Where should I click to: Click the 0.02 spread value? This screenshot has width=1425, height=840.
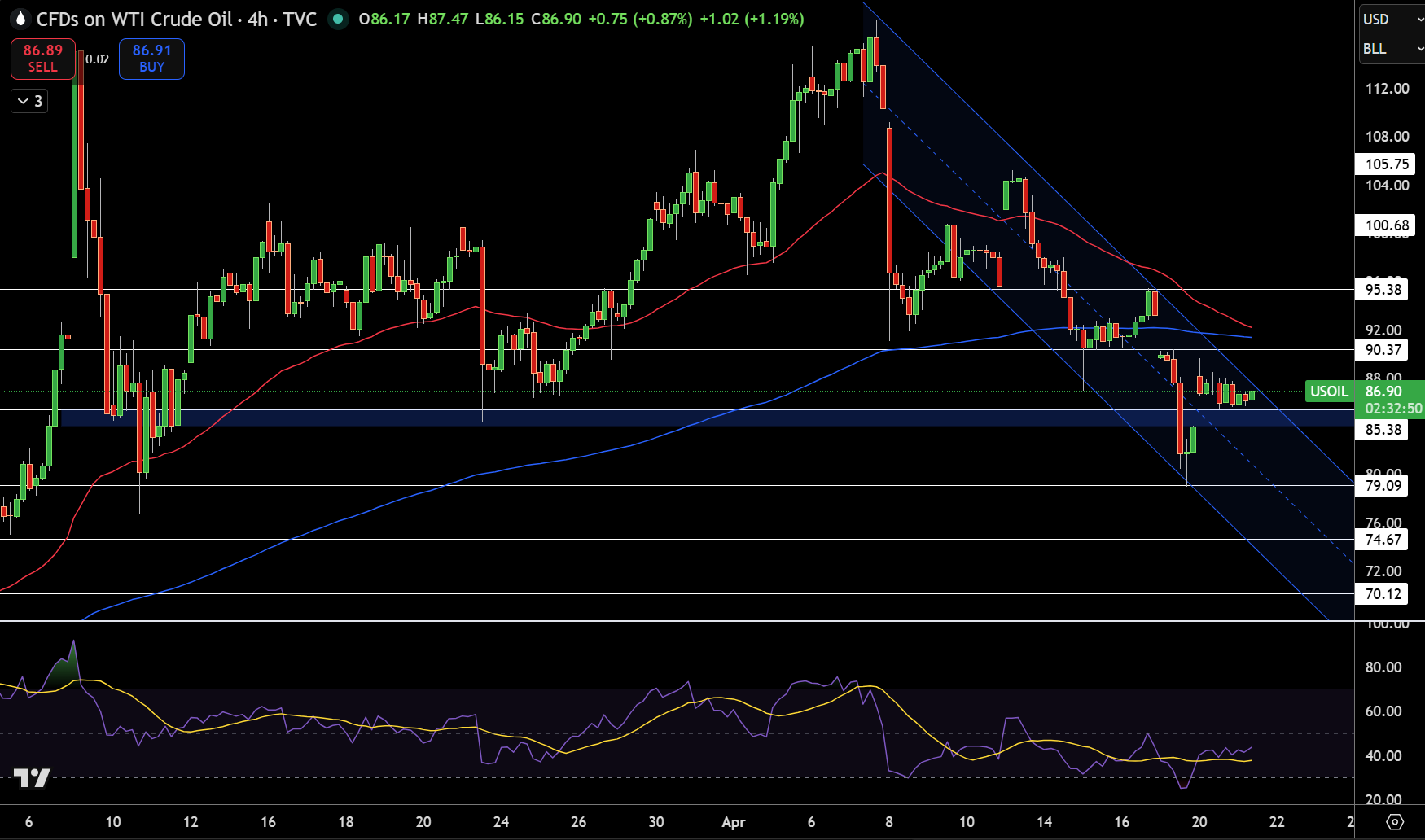click(97, 59)
